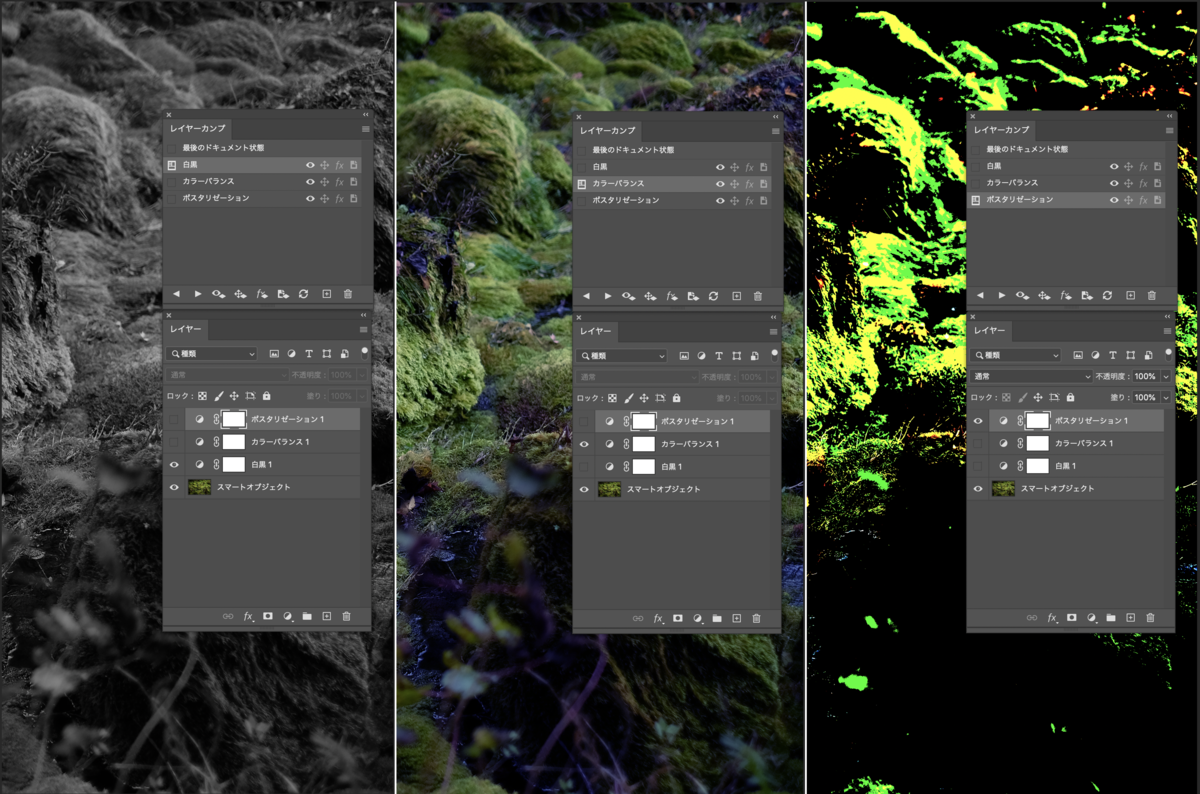Lock all padlock icon in right Layers panel
This screenshot has height=794, width=1200.
(x=1070, y=397)
